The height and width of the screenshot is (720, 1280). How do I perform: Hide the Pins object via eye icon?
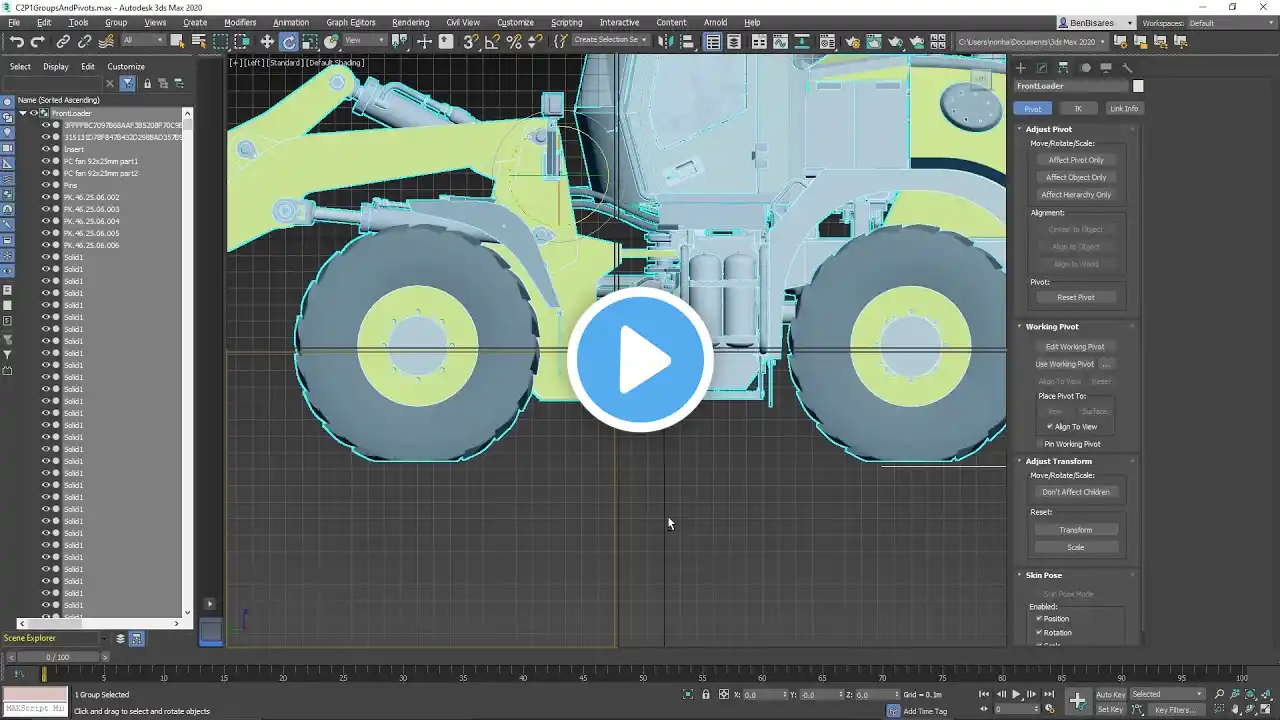tap(45, 185)
